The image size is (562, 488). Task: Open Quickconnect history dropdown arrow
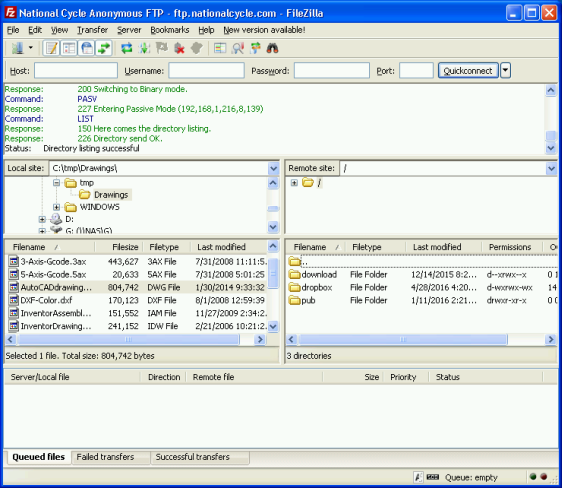click(x=505, y=70)
